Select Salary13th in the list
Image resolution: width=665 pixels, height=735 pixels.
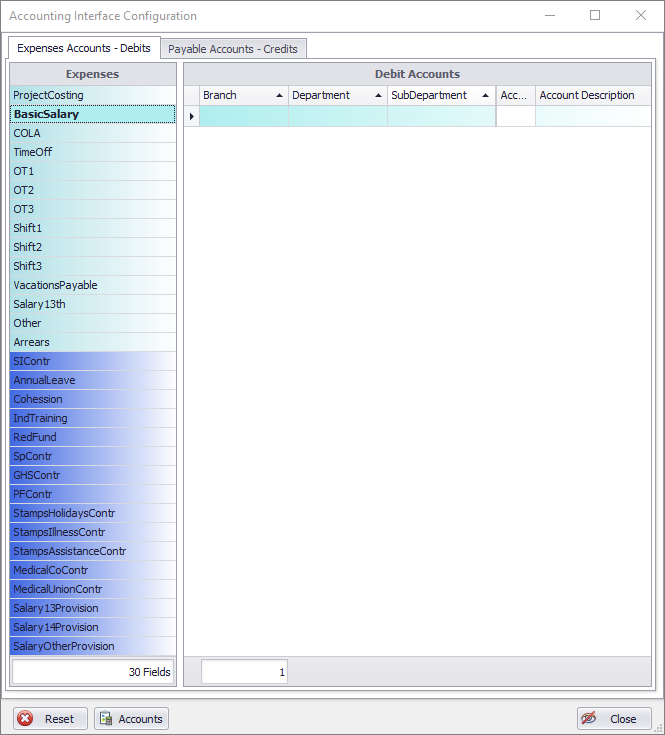coord(93,304)
